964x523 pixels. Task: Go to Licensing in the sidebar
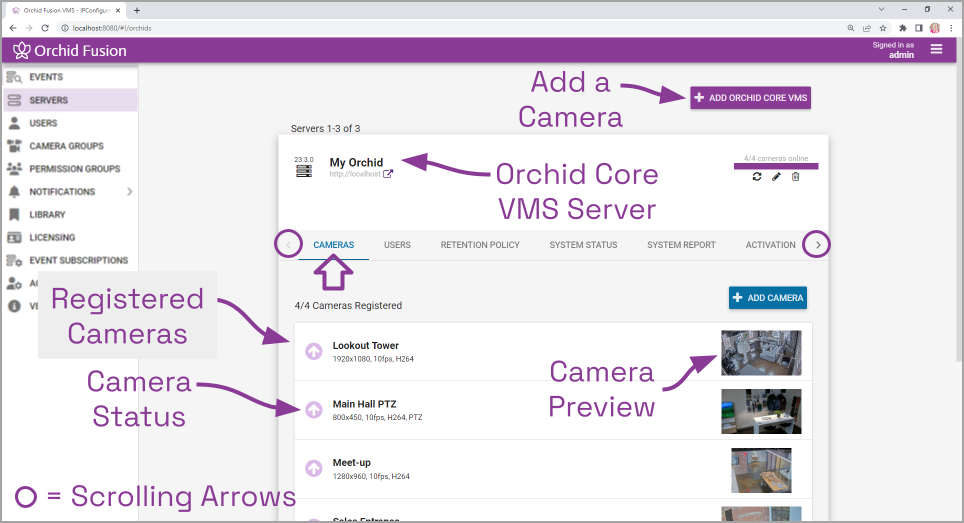pos(52,237)
